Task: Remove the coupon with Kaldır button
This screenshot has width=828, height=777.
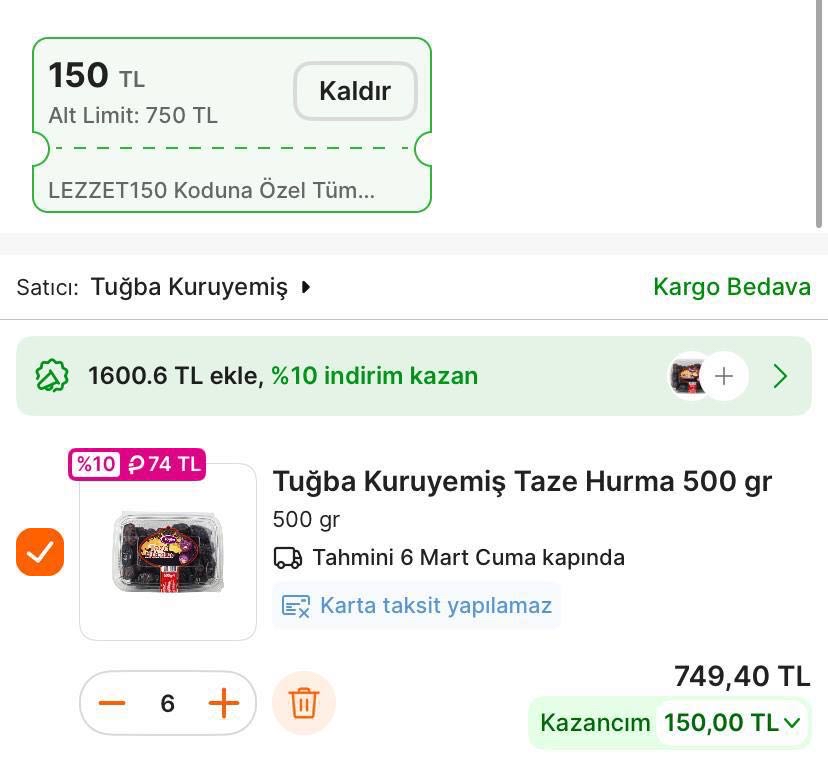Action: pos(355,90)
